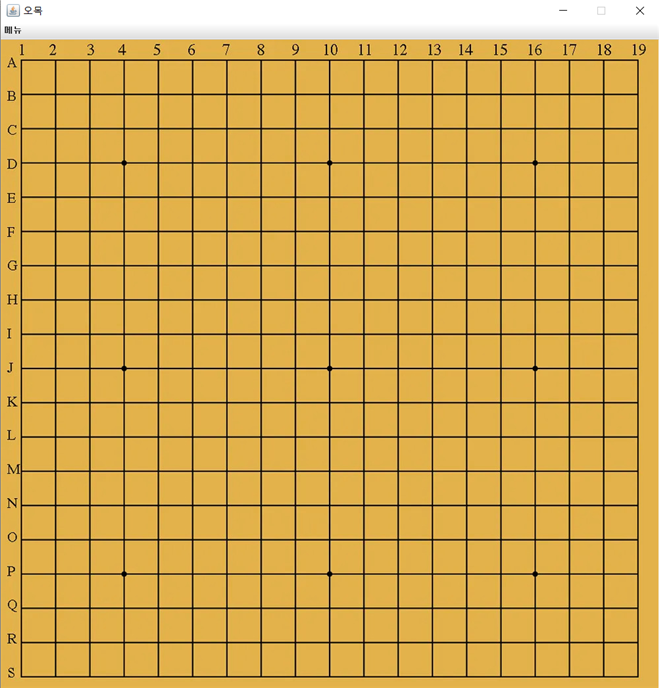Screen dimensions: 661x690
Task: Place a stone on star point D10
Action: [330, 163]
